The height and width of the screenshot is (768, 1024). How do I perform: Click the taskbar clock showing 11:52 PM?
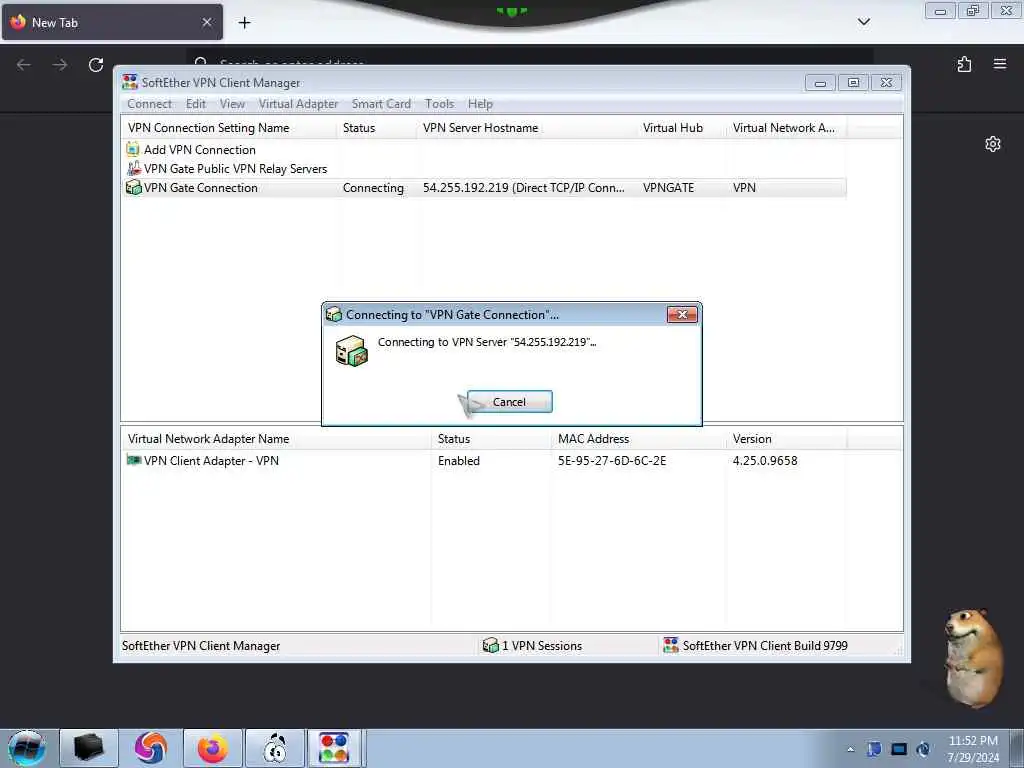972,749
